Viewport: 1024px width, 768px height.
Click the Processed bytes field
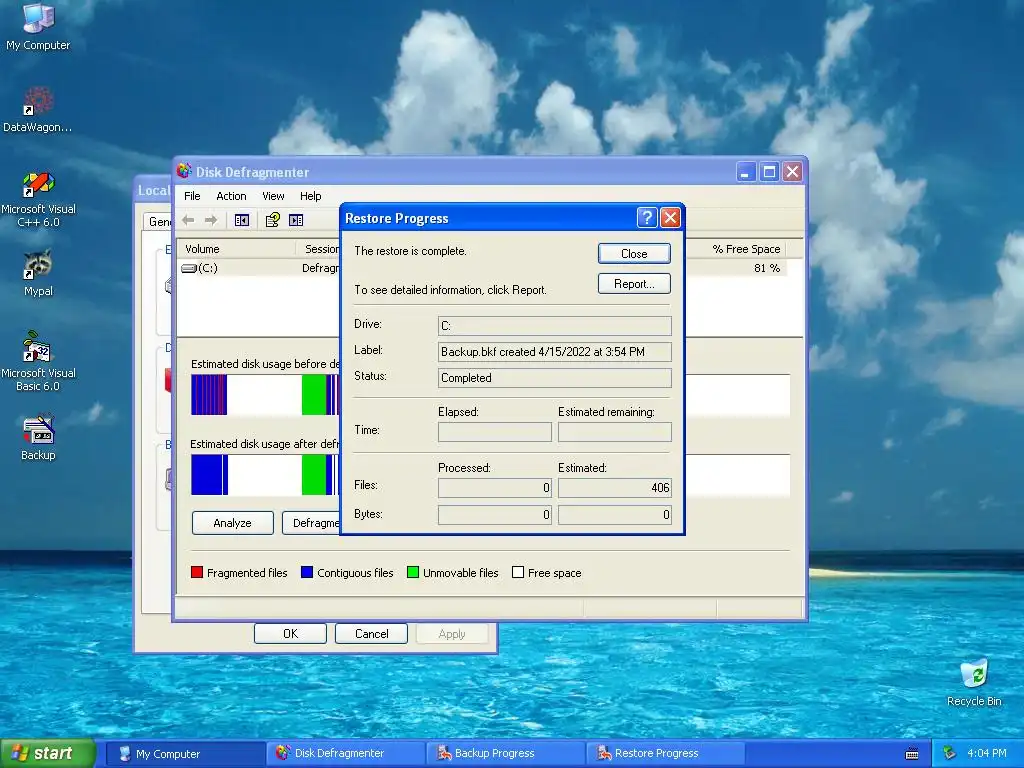(494, 515)
